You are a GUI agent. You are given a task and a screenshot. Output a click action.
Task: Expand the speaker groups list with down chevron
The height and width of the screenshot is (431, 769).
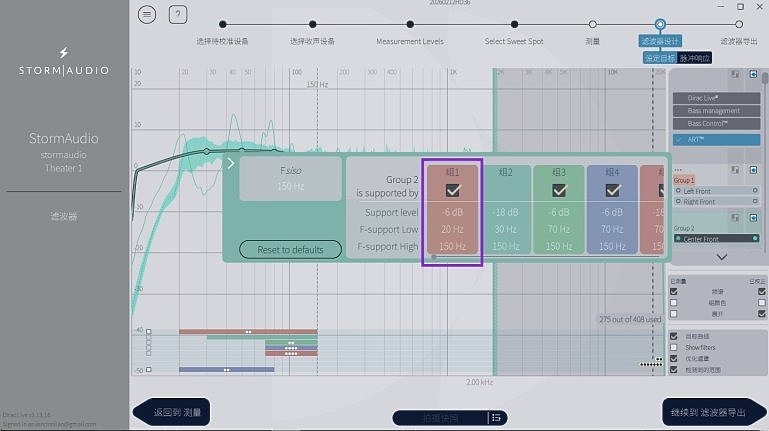(721, 257)
